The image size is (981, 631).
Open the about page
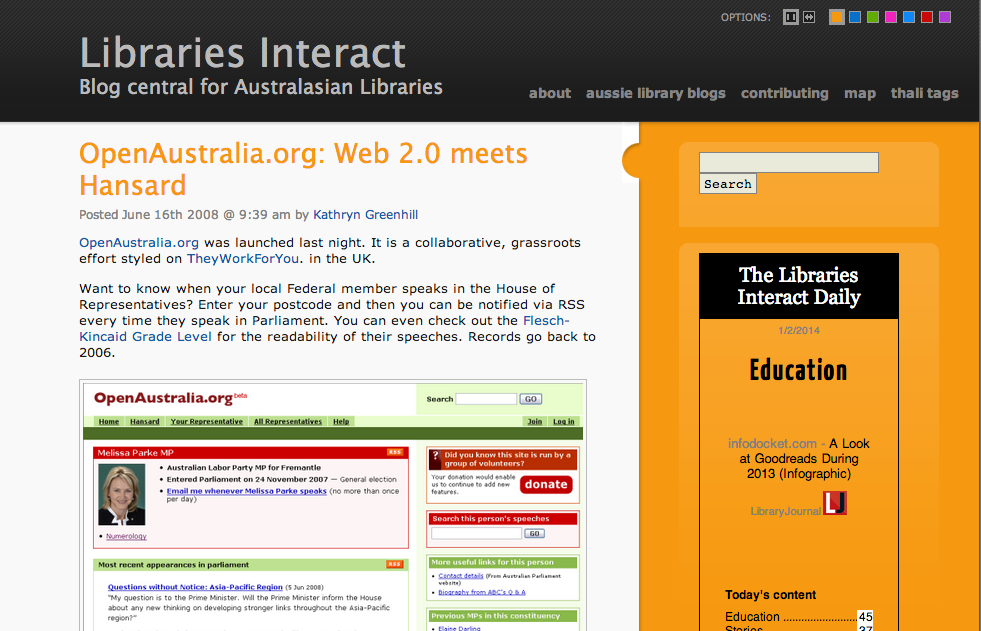[x=550, y=93]
